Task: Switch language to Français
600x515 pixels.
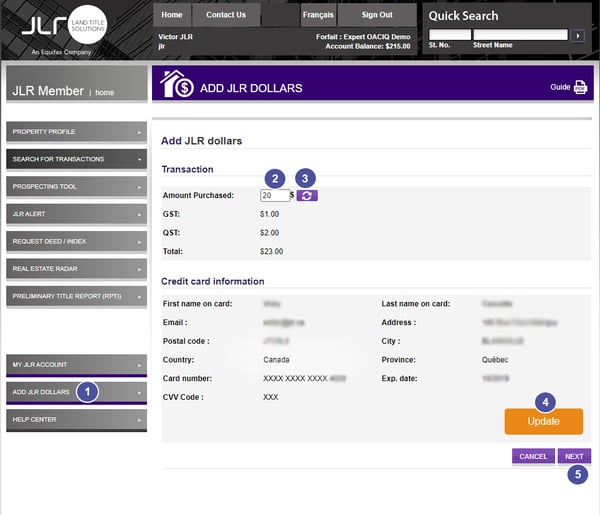Action: pyautogui.click(x=318, y=15)
